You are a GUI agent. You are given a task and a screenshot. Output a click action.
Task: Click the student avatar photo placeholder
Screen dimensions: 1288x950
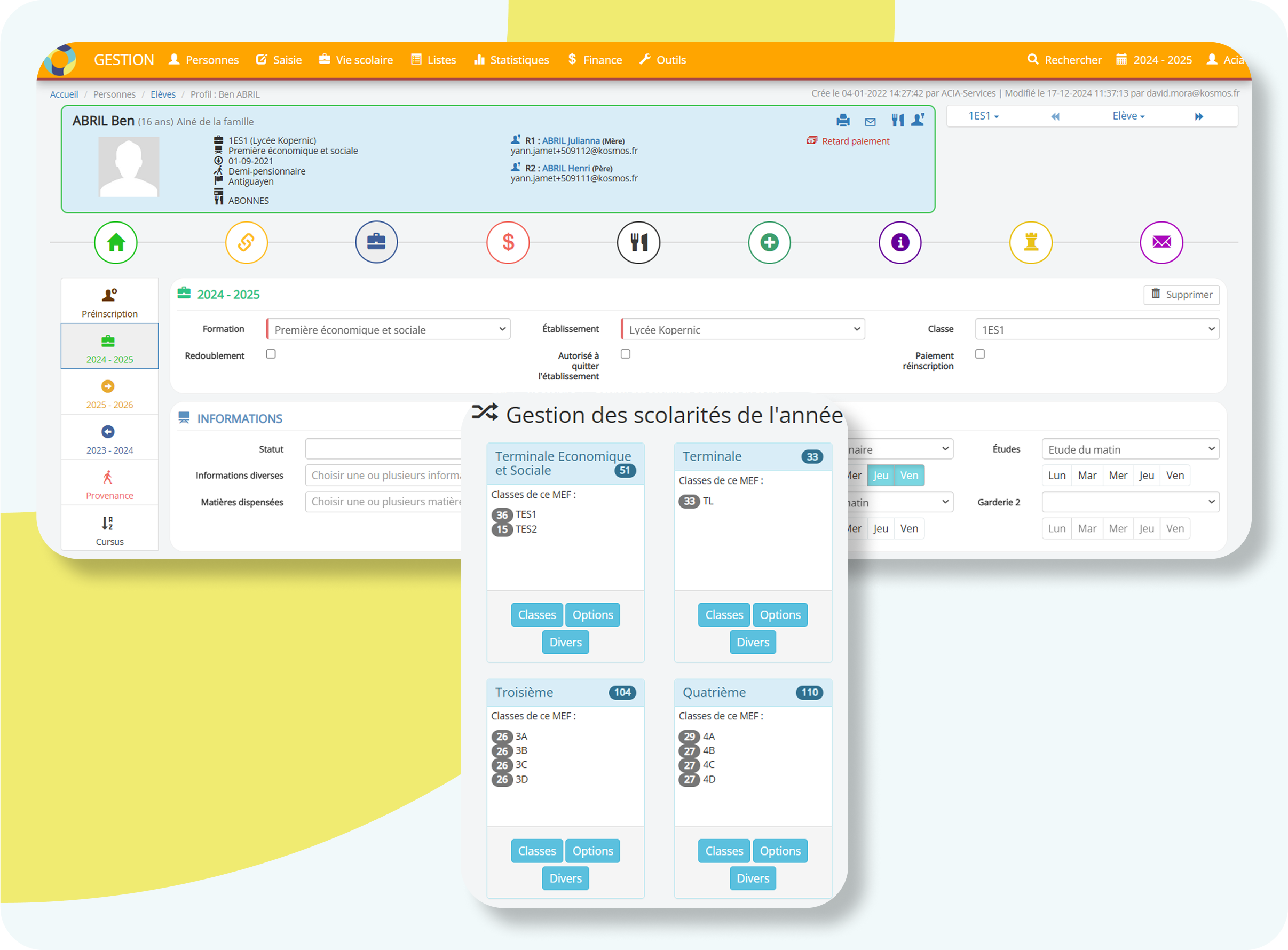[x=129, y=167]
